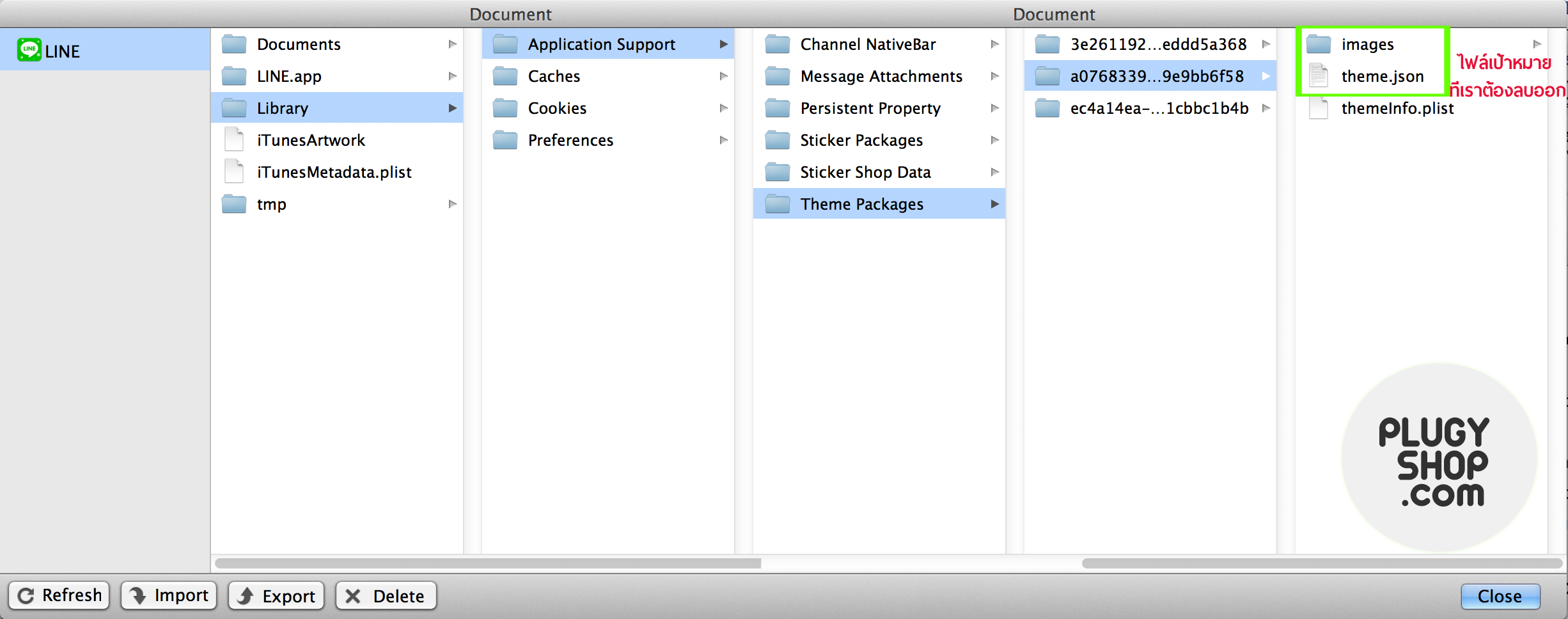This screenshot has height=619, width=1568.
Task: Expand the tmp folder arrow
Action: tap(452, 204)
